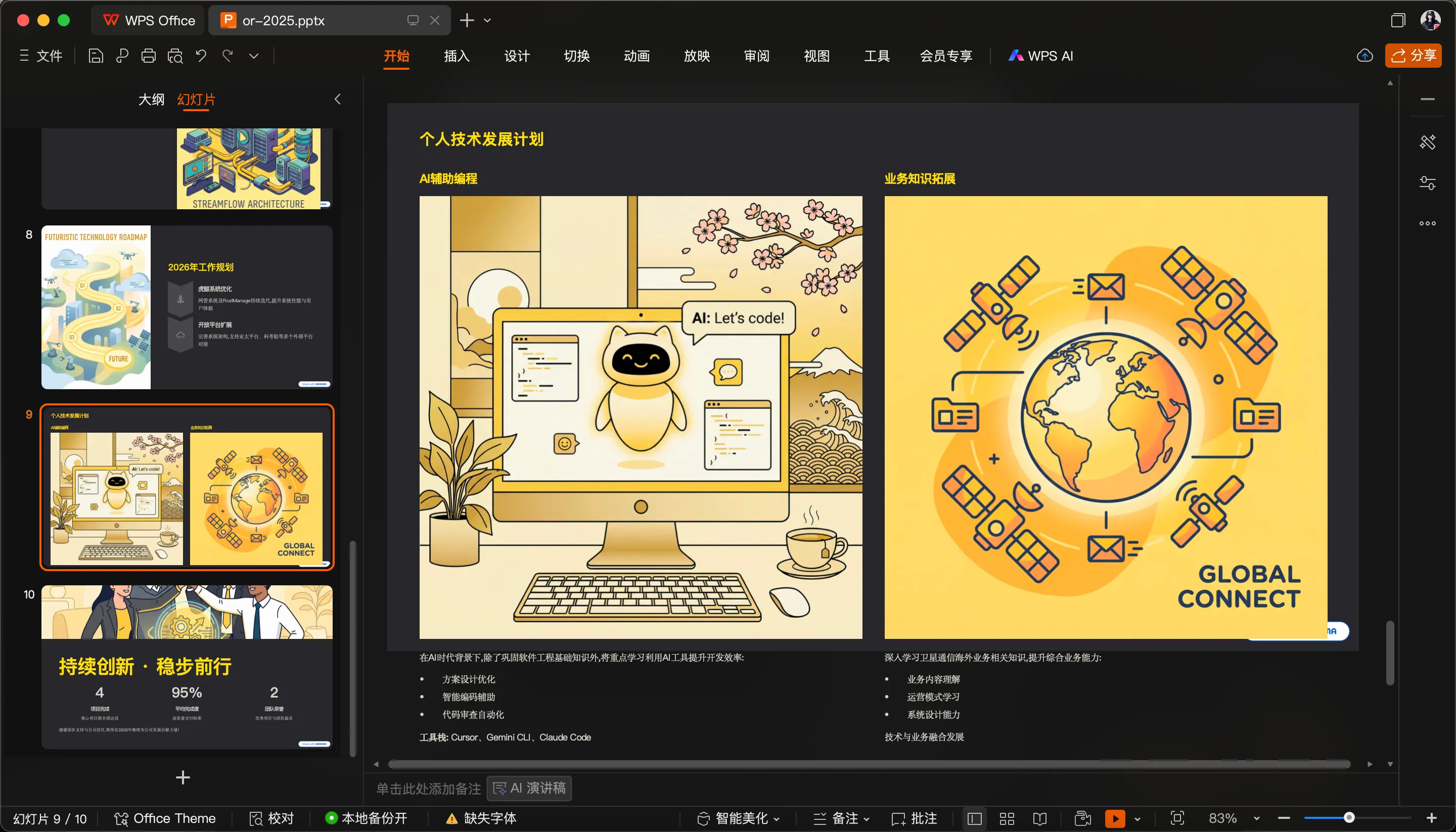Screen dimensions: 1456x832
Task: Click the screen recording camera icon
Action: (x=1083, y=818)
